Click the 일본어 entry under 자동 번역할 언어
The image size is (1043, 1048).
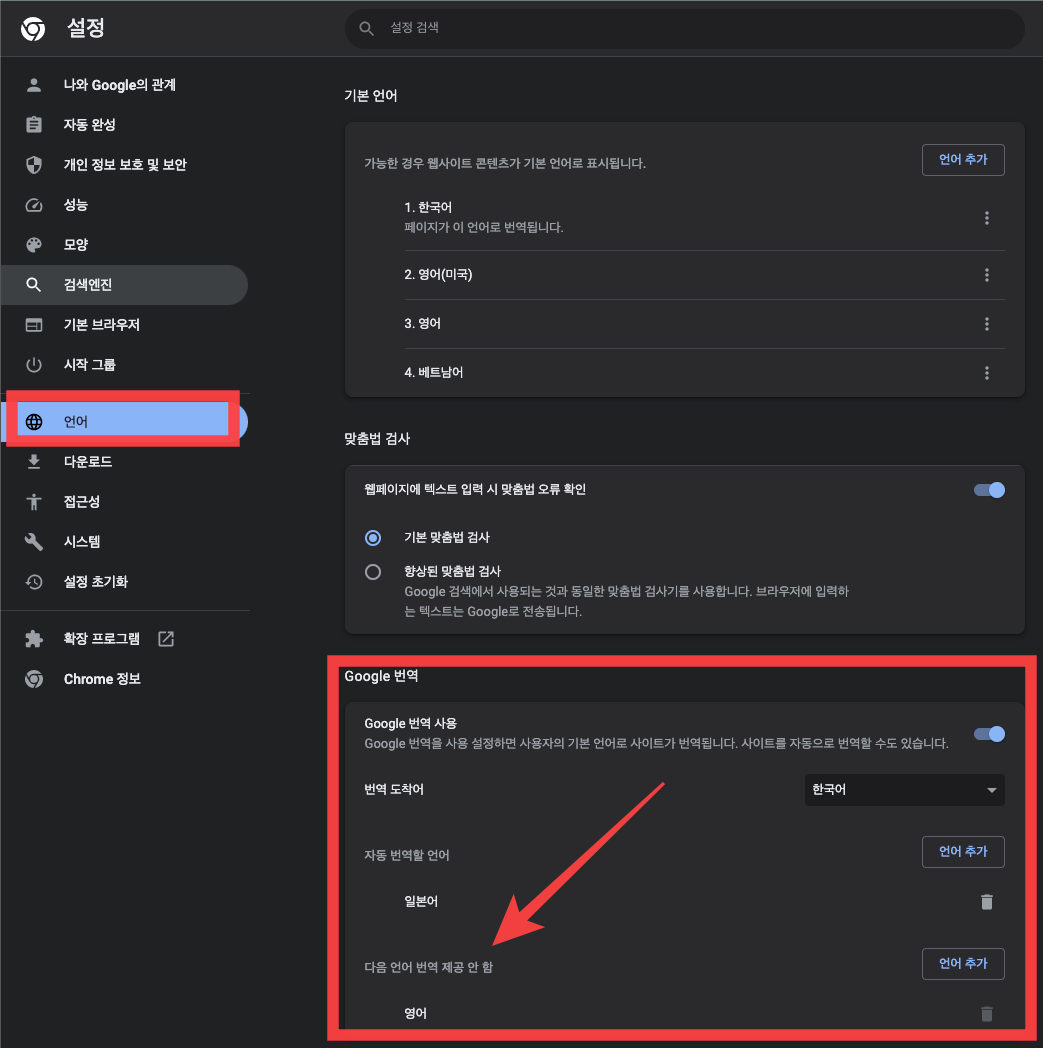coord(421,902)
